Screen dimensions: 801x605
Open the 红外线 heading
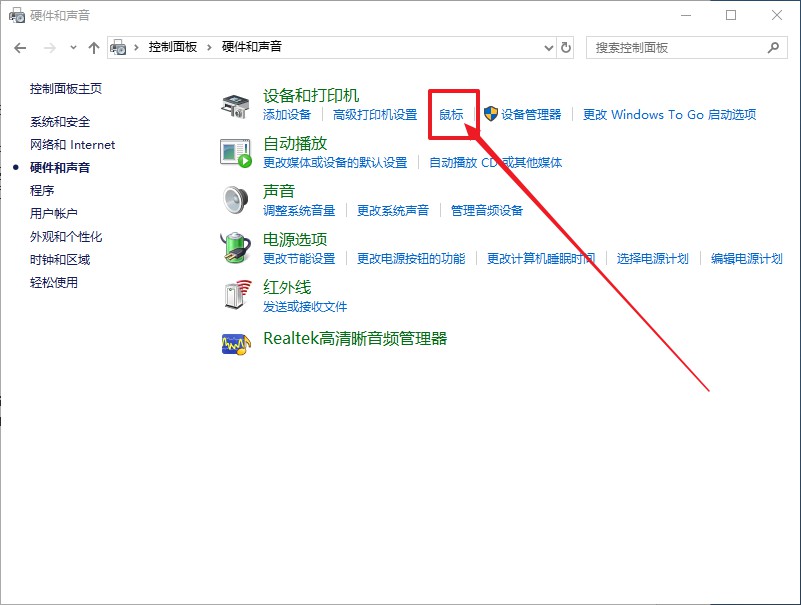(287, 287)
